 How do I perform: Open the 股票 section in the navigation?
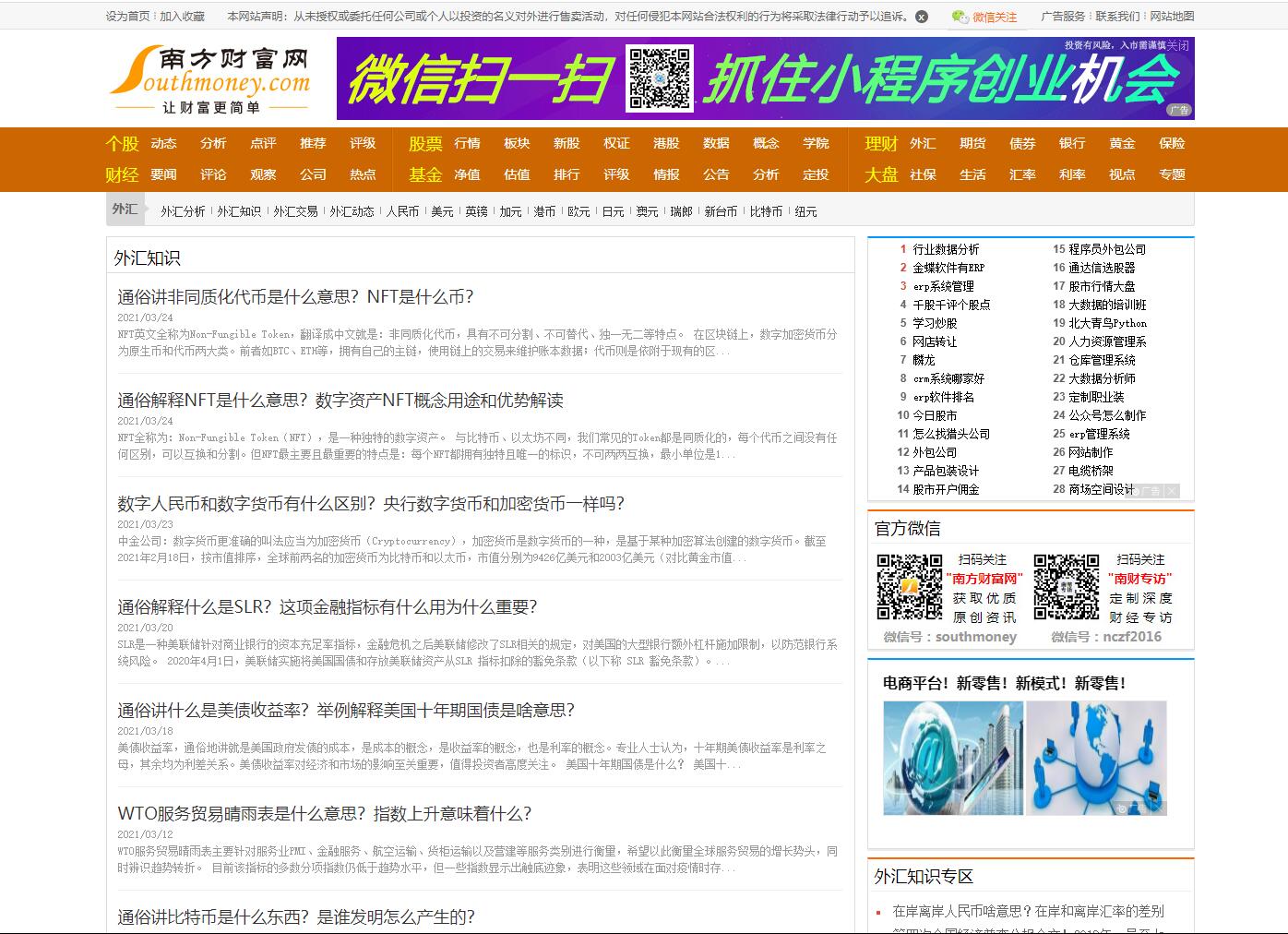click(x=423, y=143)
